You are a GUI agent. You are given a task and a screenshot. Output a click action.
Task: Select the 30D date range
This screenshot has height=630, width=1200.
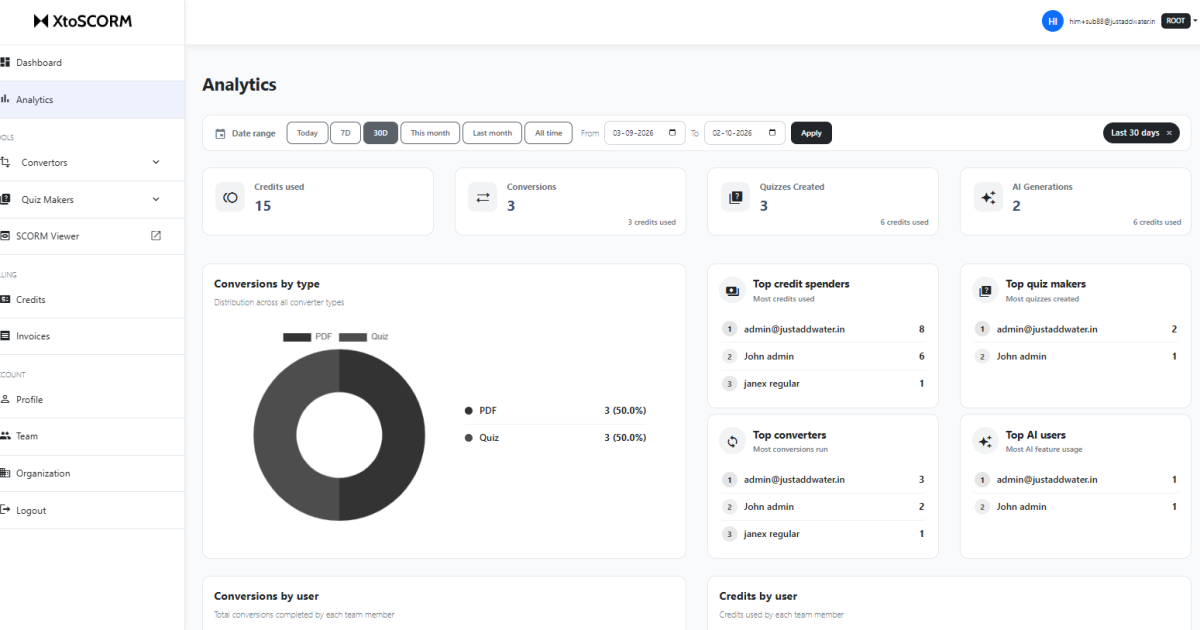tap(381, 133)
